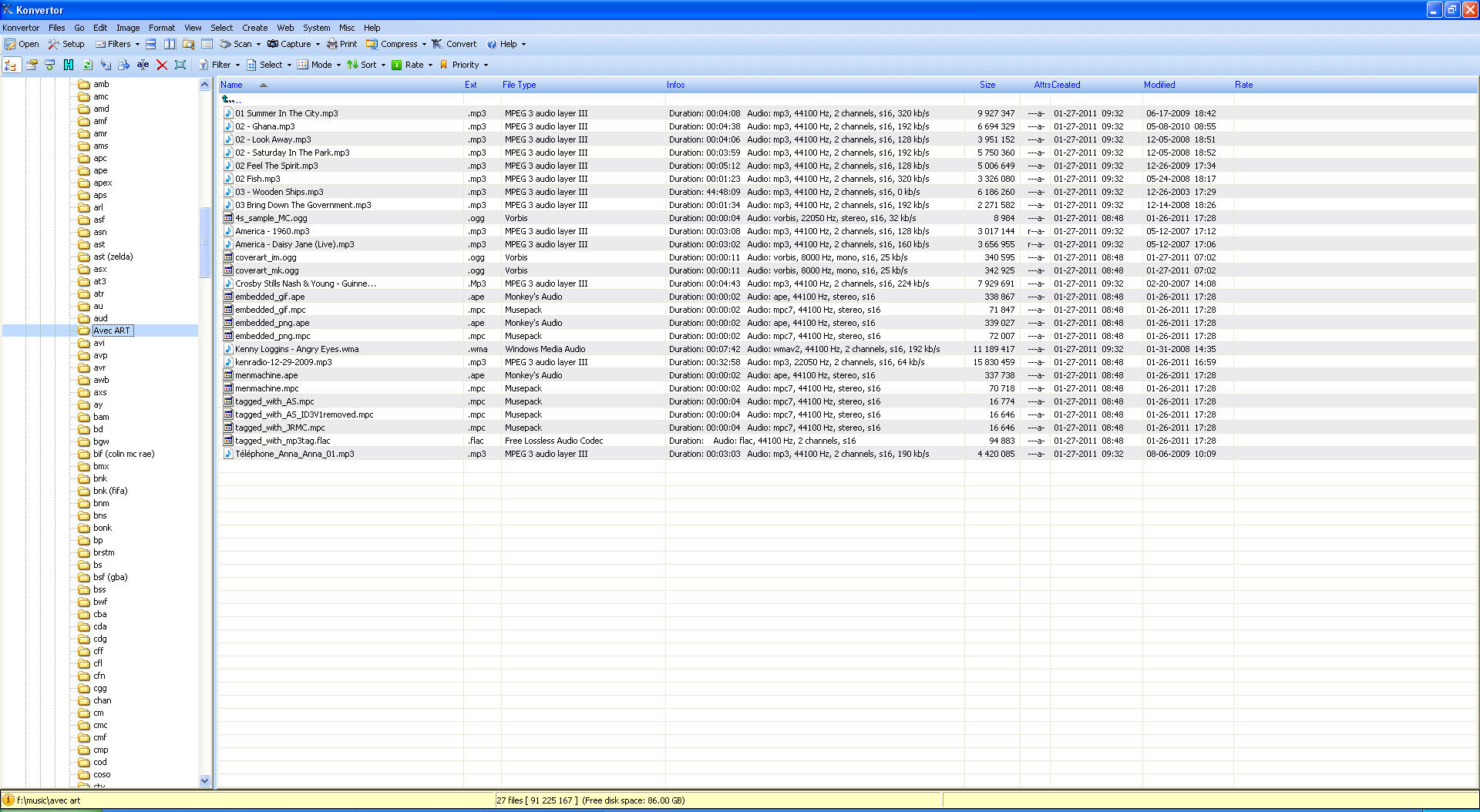1480x812 pixels.
Task: Click the add favorite icon
Action: click(50, 65)
